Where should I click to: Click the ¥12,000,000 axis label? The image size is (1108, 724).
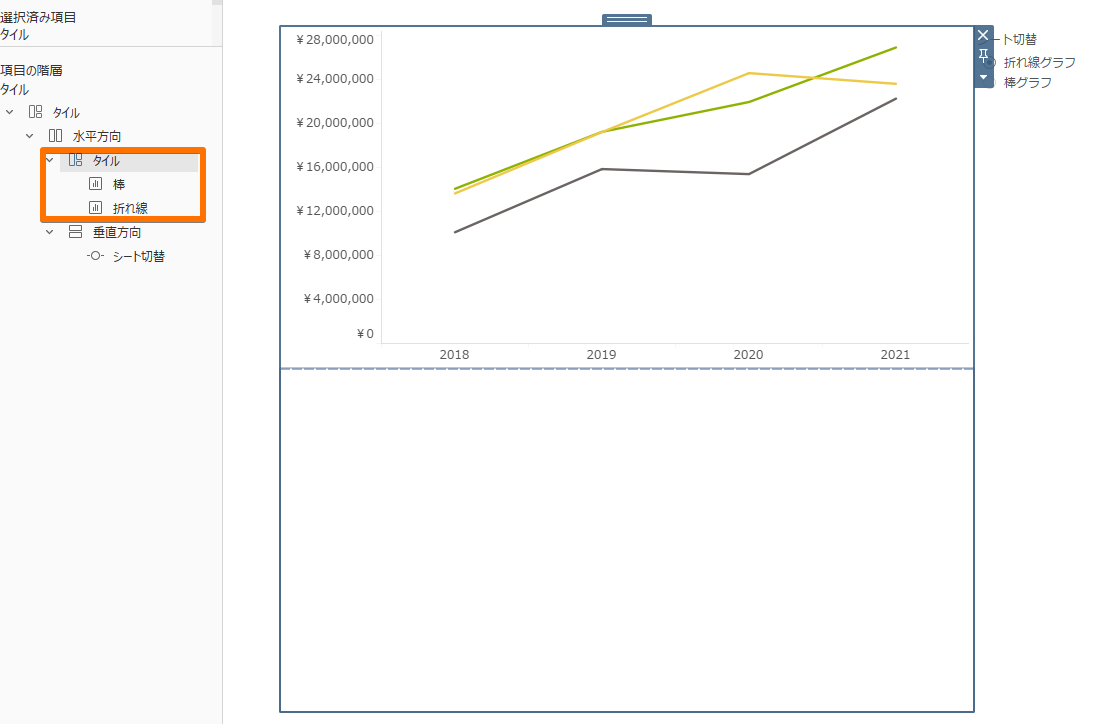[335, 210]
